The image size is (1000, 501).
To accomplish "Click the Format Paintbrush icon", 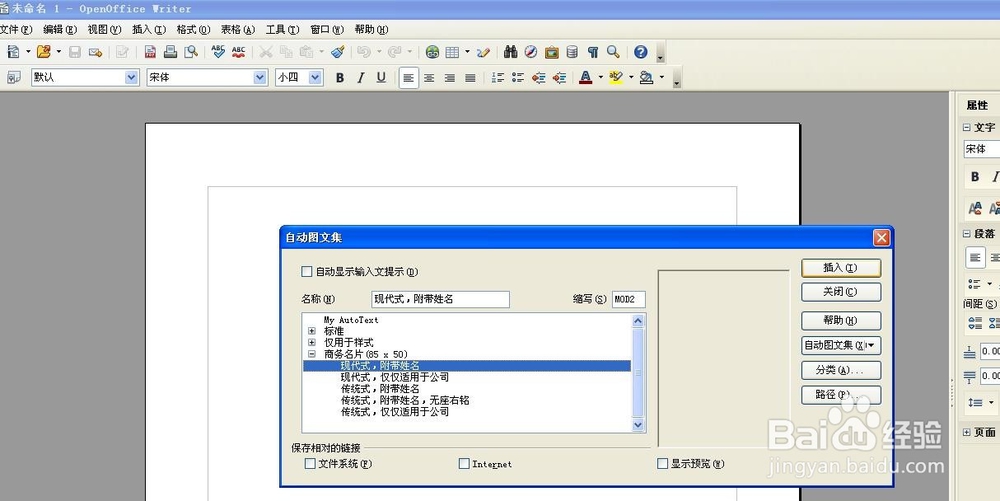I will (x=339, y=52).
